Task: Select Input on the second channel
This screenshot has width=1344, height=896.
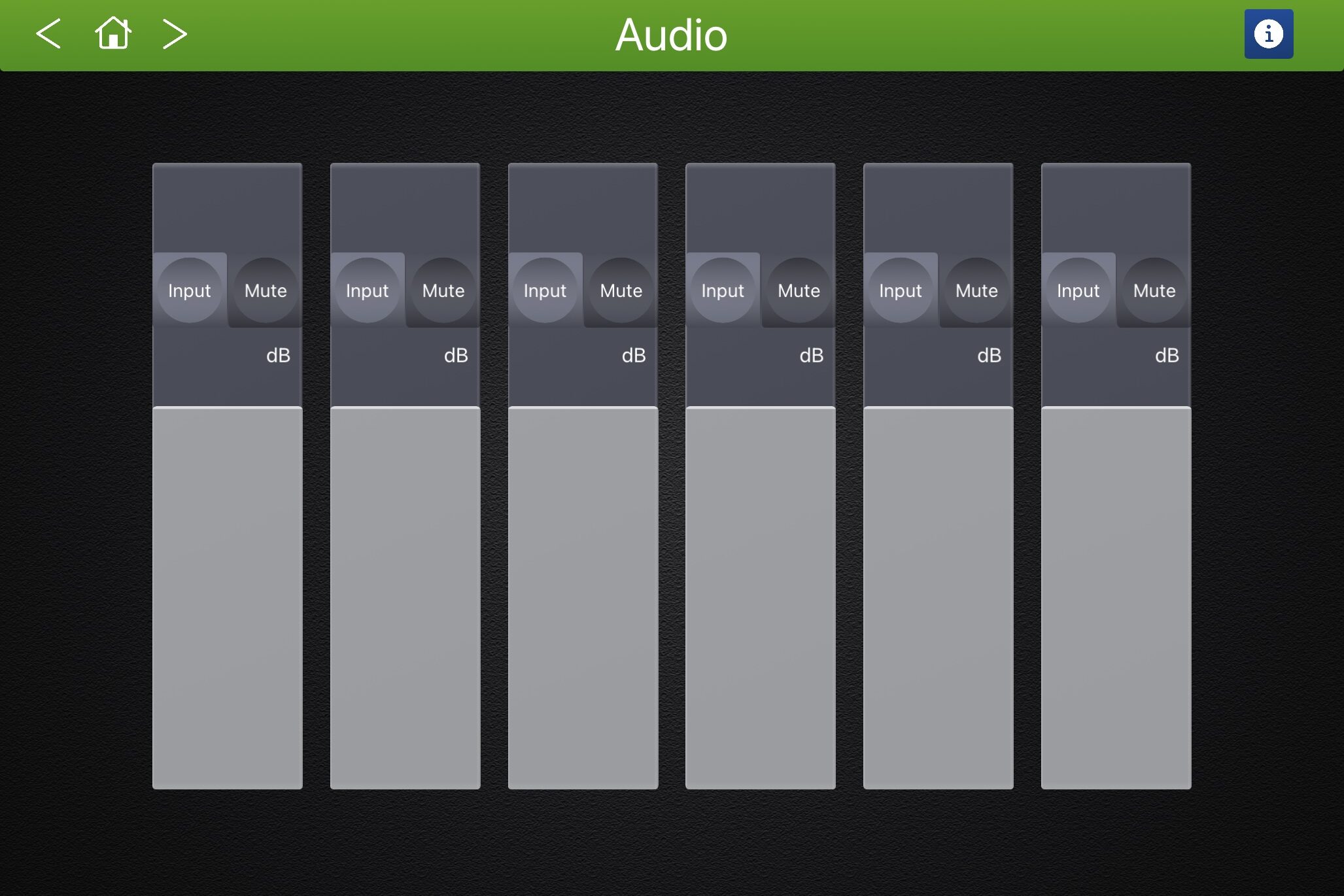Action: coord(367,290)
